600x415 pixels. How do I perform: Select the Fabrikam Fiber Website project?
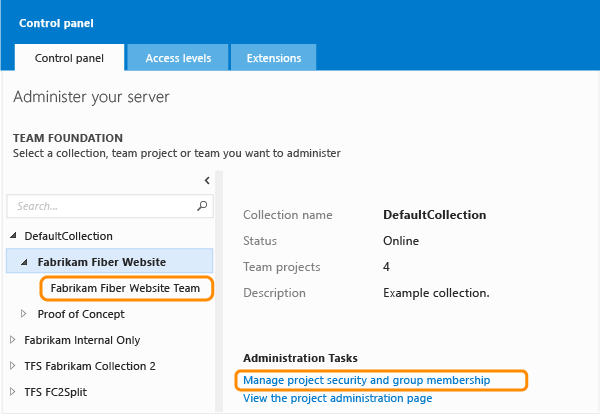pyautogui.click(x=109, y=260)
